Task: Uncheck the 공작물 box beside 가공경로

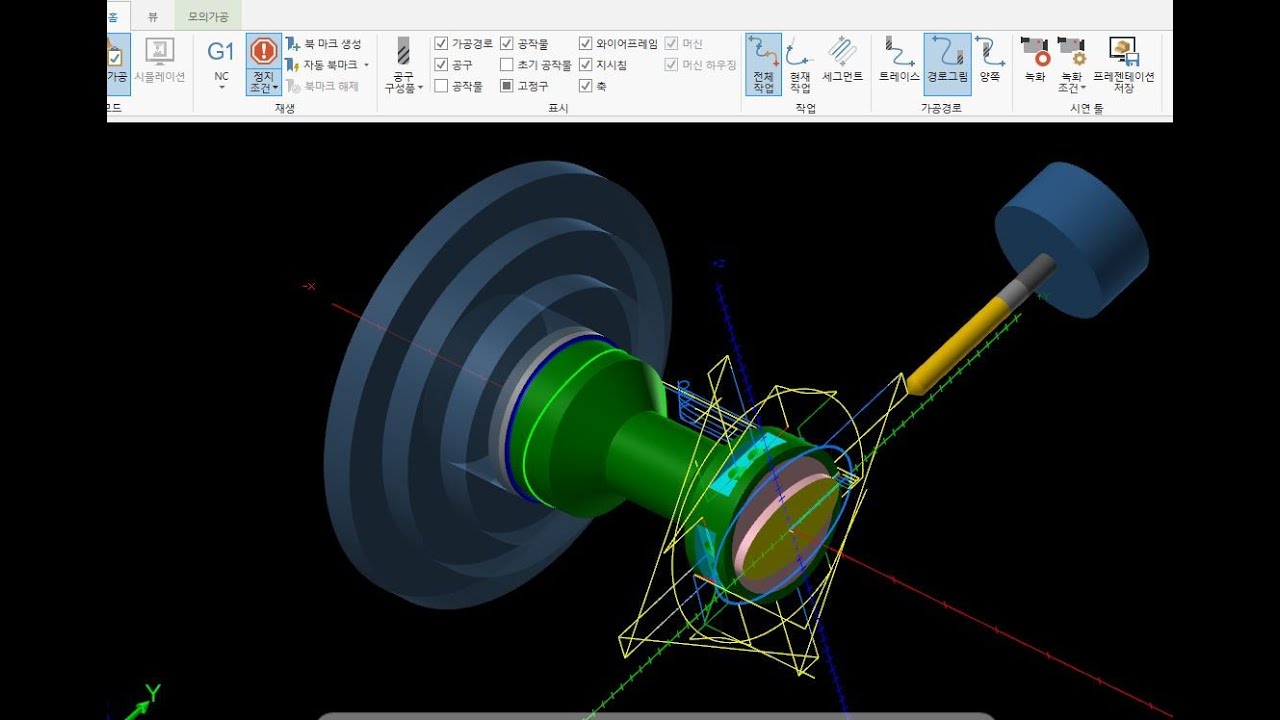Action: click(507, 44)
